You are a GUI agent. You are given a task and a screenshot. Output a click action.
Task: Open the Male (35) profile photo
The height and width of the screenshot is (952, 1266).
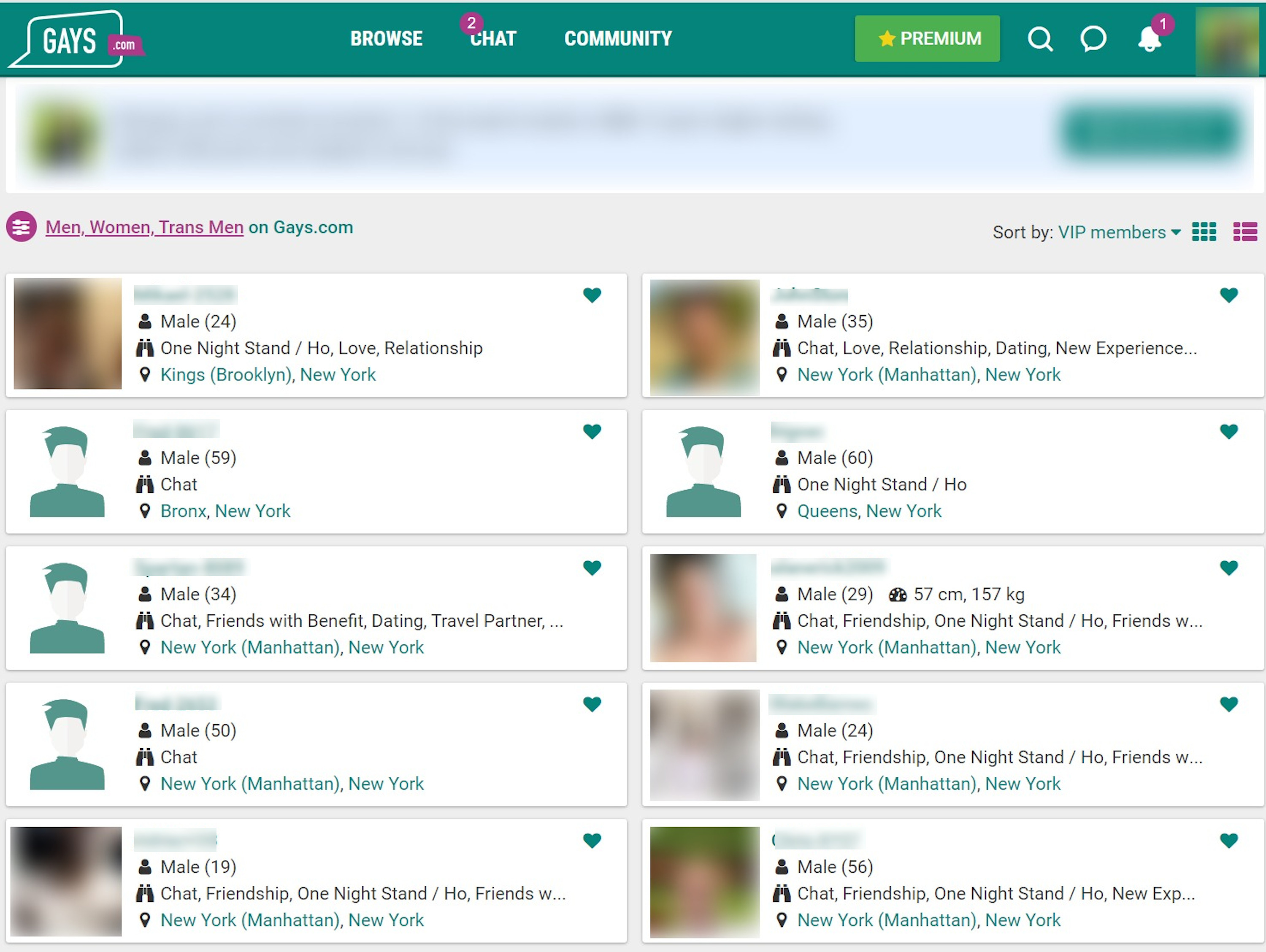coord(705,337)
